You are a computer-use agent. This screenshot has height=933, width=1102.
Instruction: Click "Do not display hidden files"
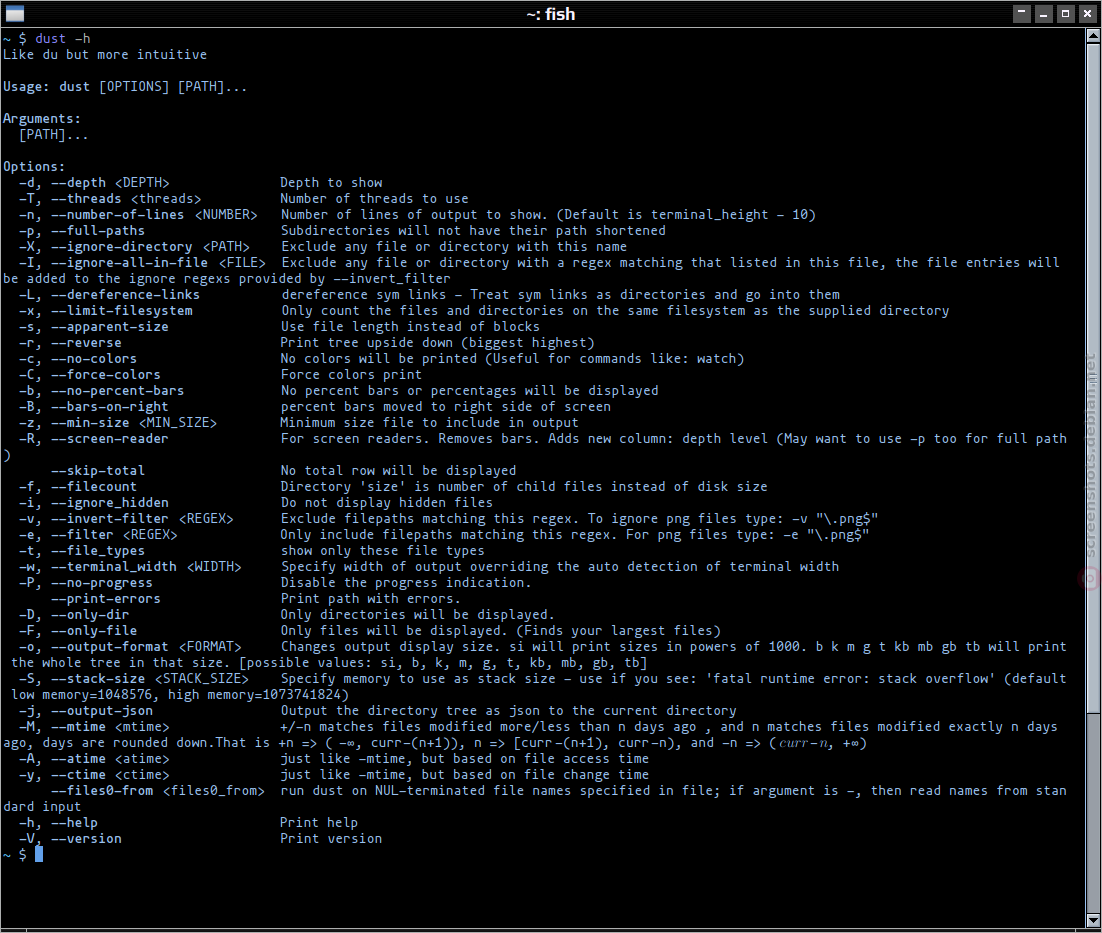(x=386, y=503)
